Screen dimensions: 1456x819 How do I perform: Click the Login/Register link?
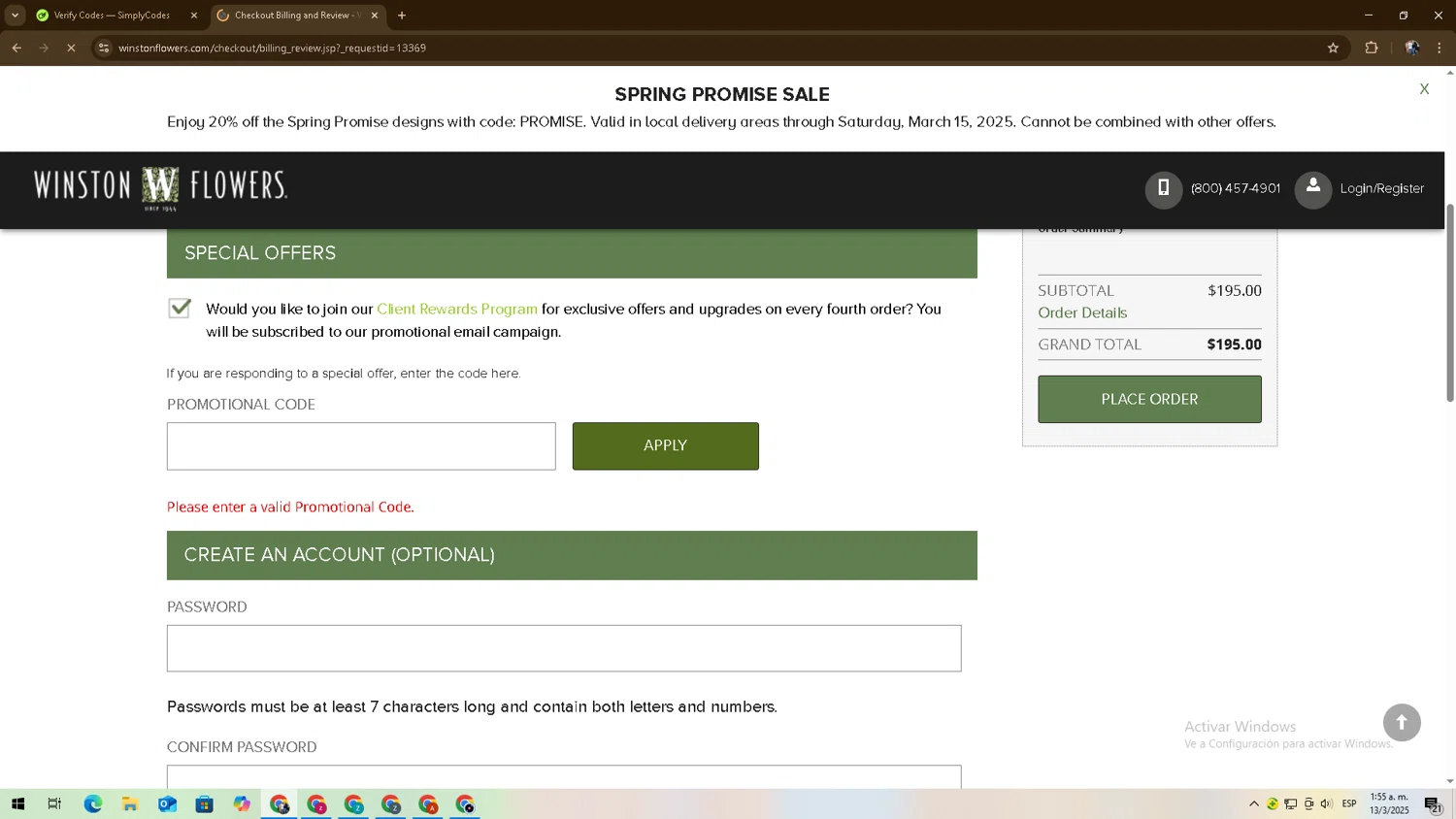[x=1382, y=189]
